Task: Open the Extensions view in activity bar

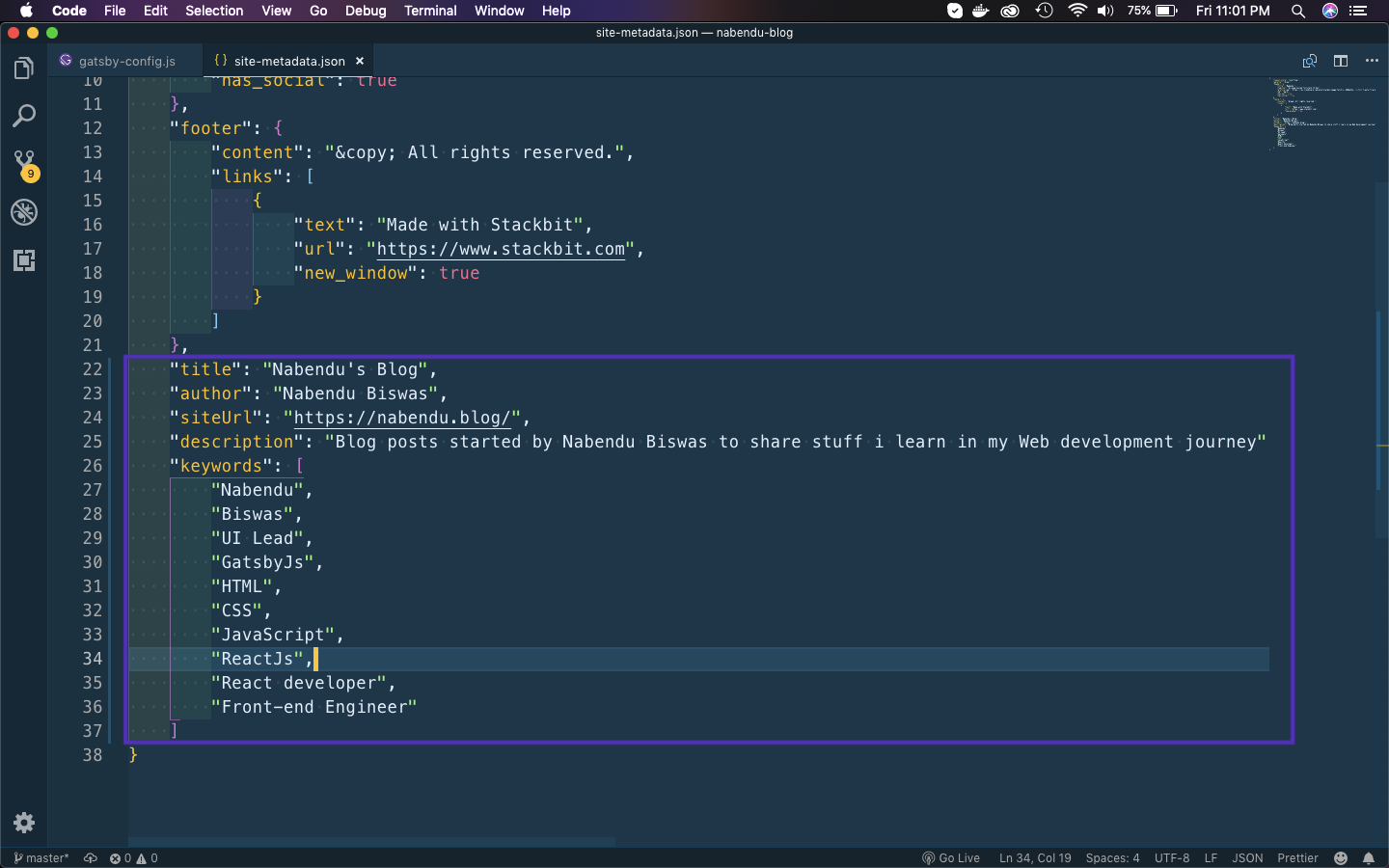Action: (x=24, y=260)
